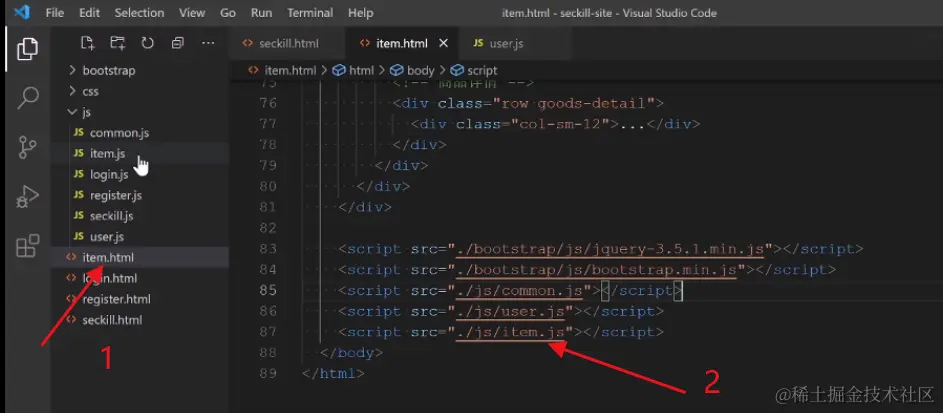
Task: Open the Search view in activity bar
Action: [x=28, y=97]
